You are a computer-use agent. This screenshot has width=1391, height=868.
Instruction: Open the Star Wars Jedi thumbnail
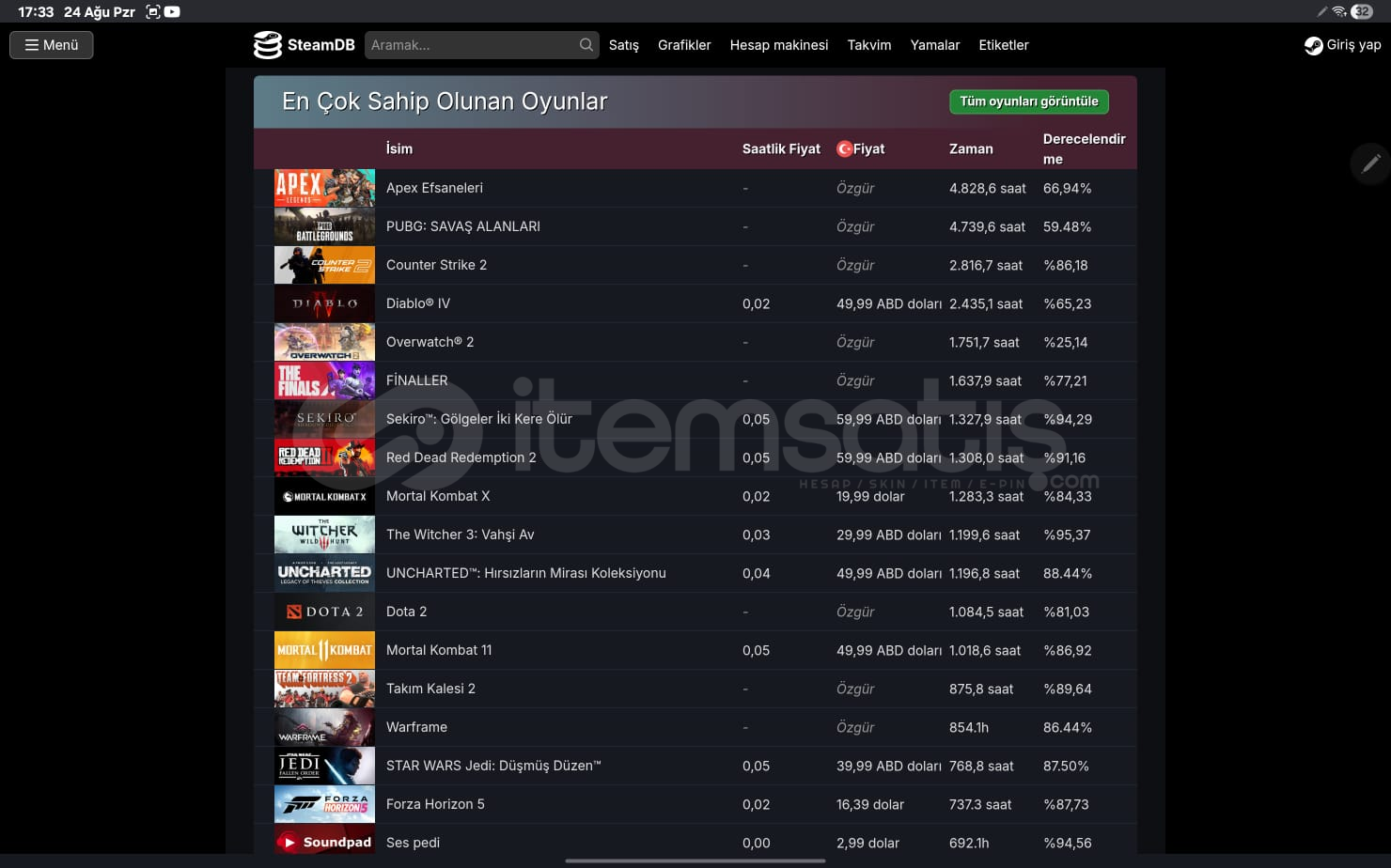coord(324,766)
